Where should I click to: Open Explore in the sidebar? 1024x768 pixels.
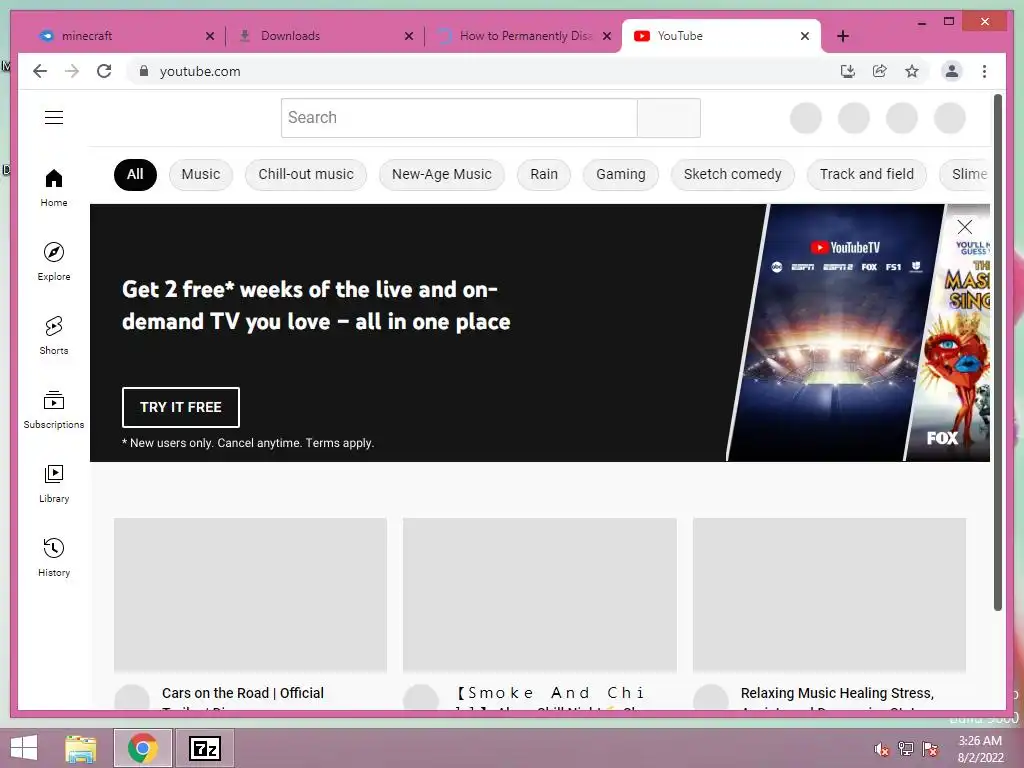pos(54,262)
